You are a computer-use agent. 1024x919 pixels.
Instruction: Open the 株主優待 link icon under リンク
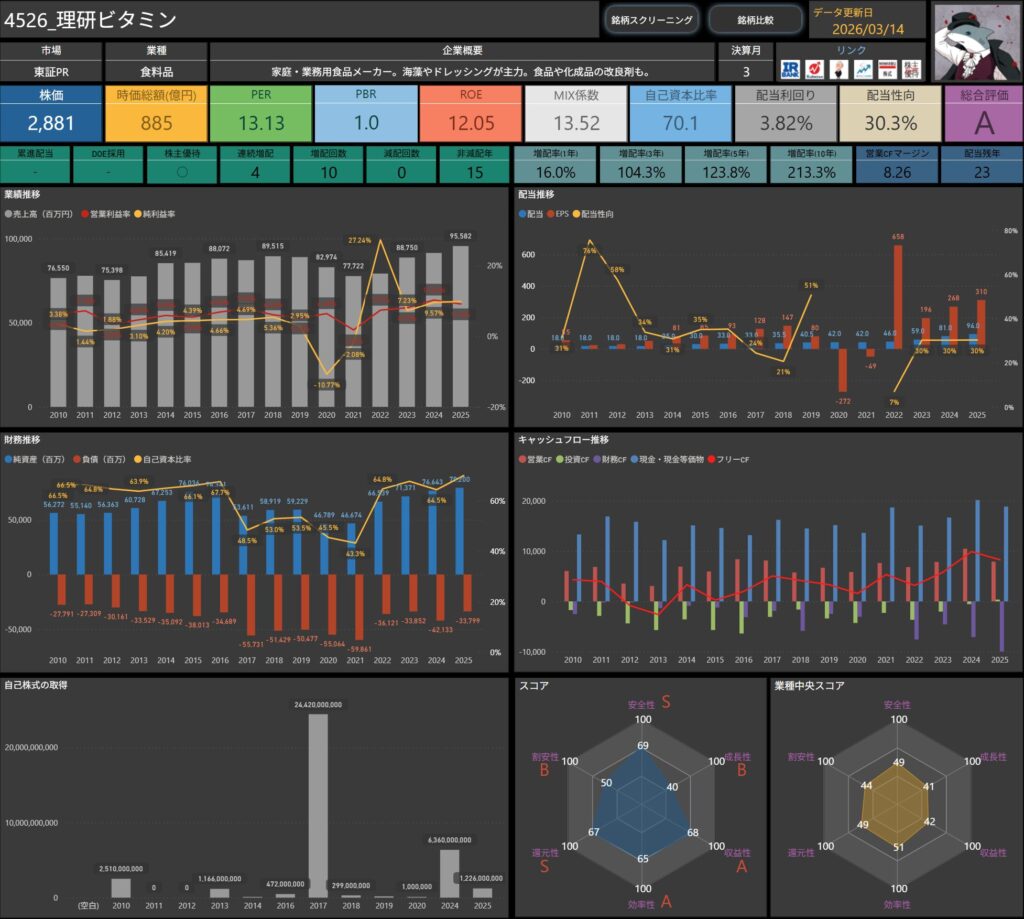911,68
